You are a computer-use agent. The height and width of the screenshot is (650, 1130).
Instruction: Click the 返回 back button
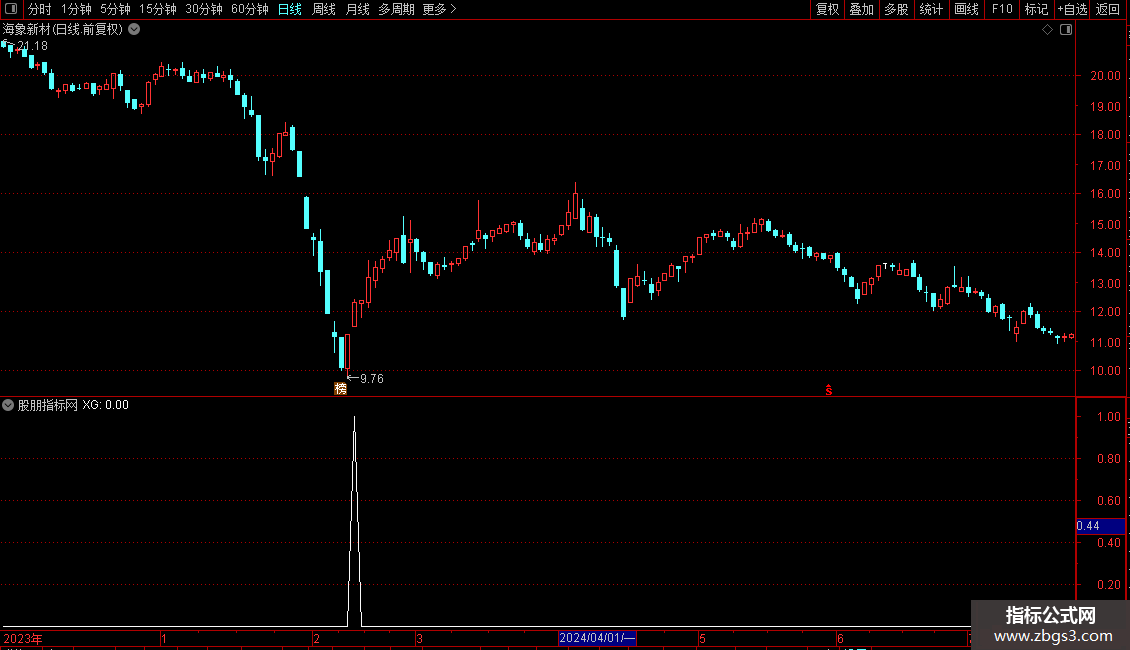pyautogui.click(x=1108, y=9)
